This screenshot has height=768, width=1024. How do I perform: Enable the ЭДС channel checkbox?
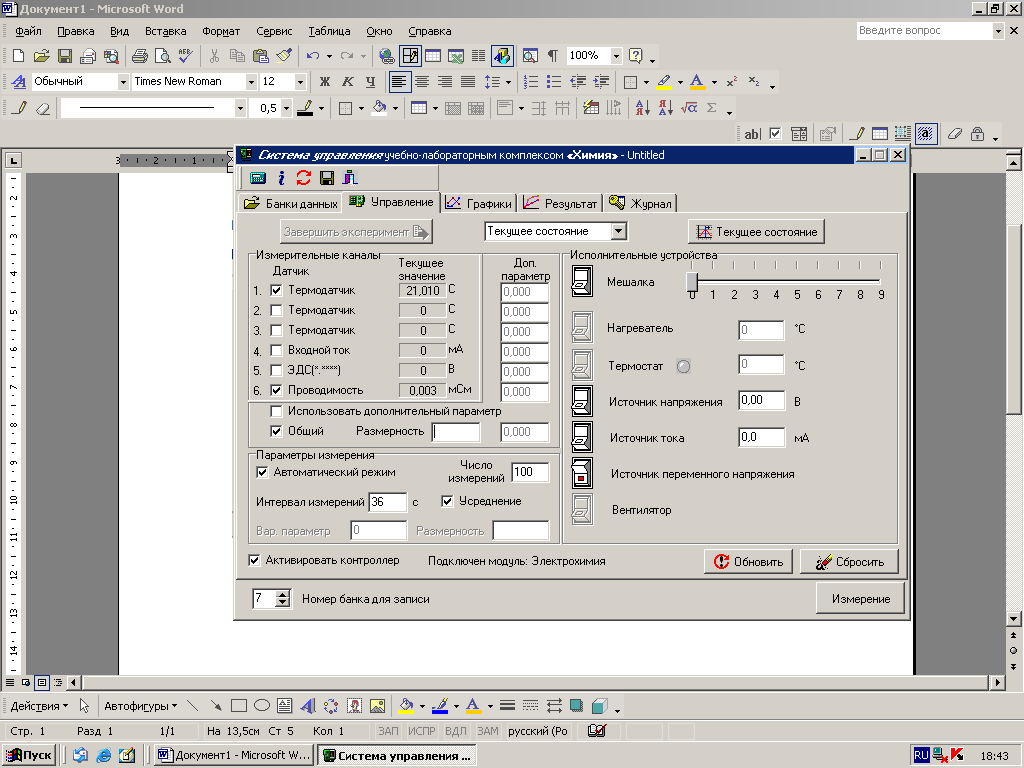pos(276,370)
